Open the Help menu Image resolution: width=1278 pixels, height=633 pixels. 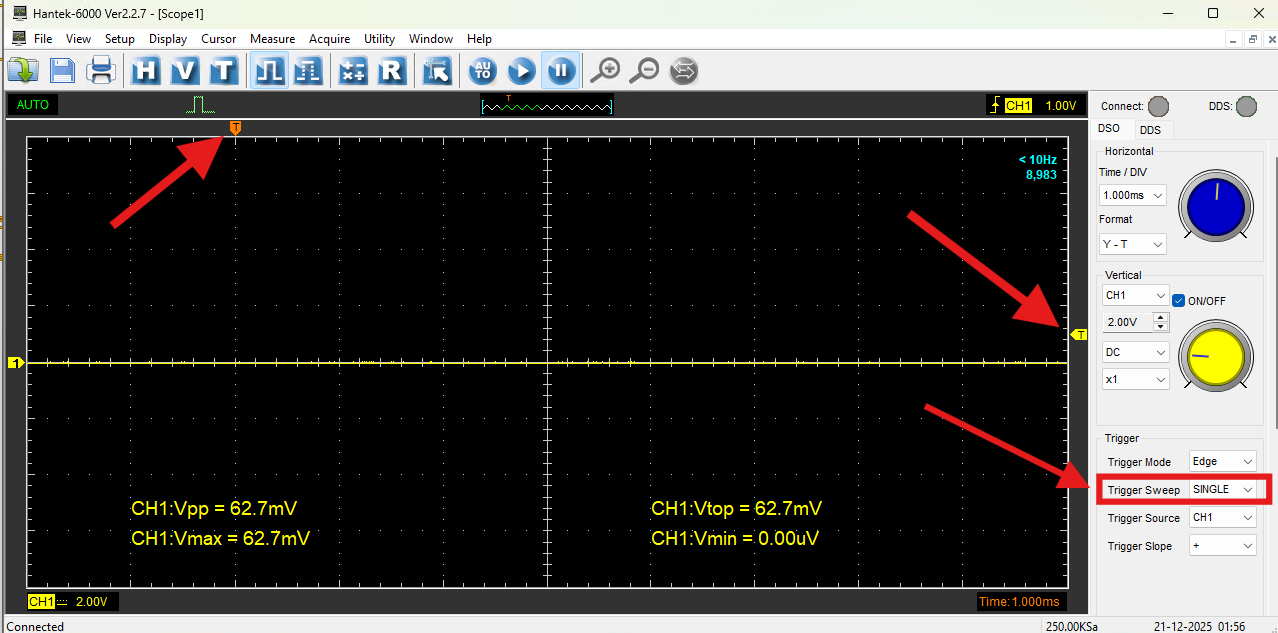(x=479, y=39)
